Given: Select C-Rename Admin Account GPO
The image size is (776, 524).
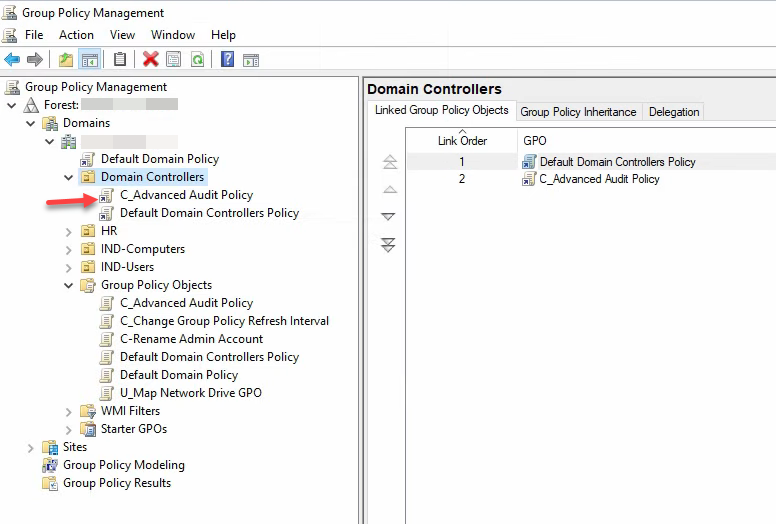Looking at the screenshot, I should click(x=192, y=339).
